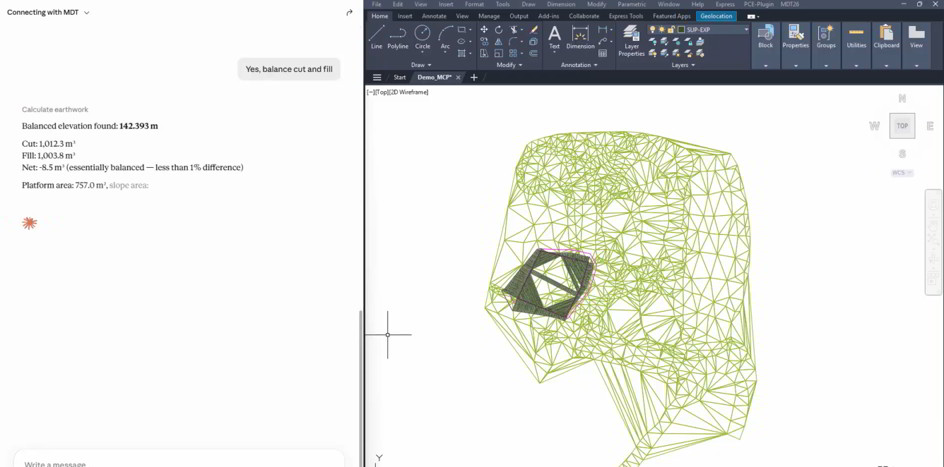Activate the Trim tool in Modify panel
944x467 pixels.
(514, 29)
